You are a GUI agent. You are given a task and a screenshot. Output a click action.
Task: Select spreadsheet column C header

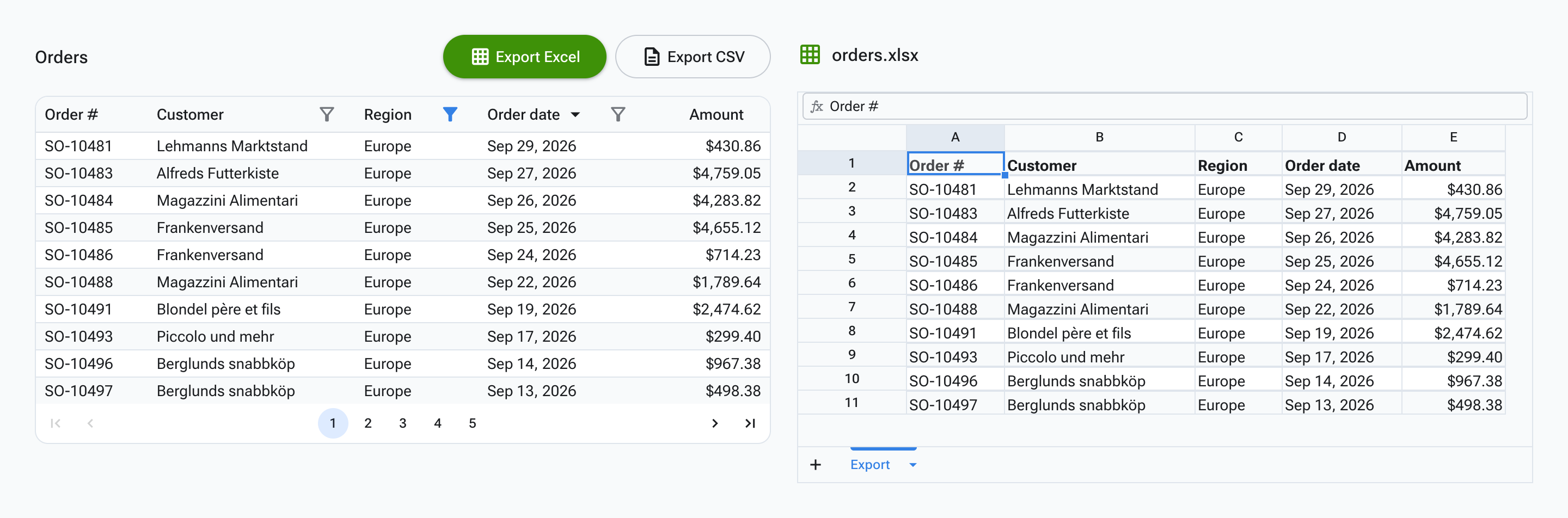tap(1238, 138)
